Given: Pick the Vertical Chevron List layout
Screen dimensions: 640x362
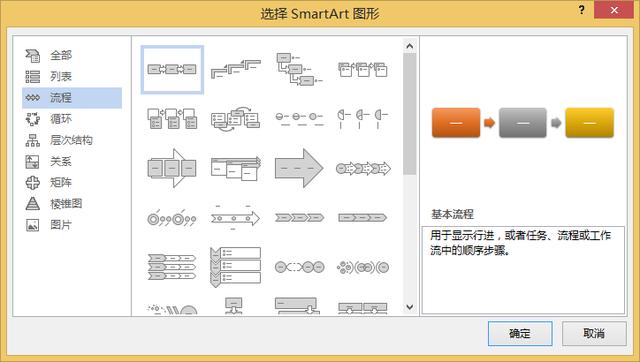Looking at the screenshot, I should 236,267.
